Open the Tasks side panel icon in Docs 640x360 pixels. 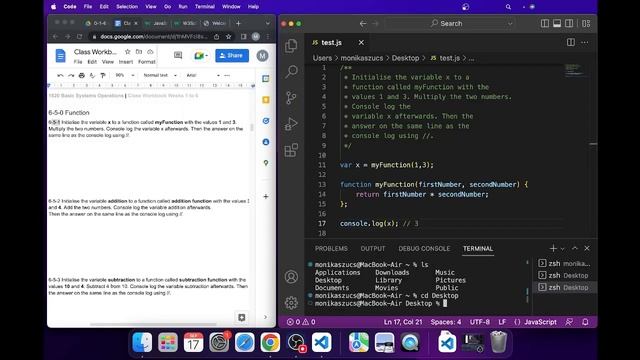pos(266,121)
